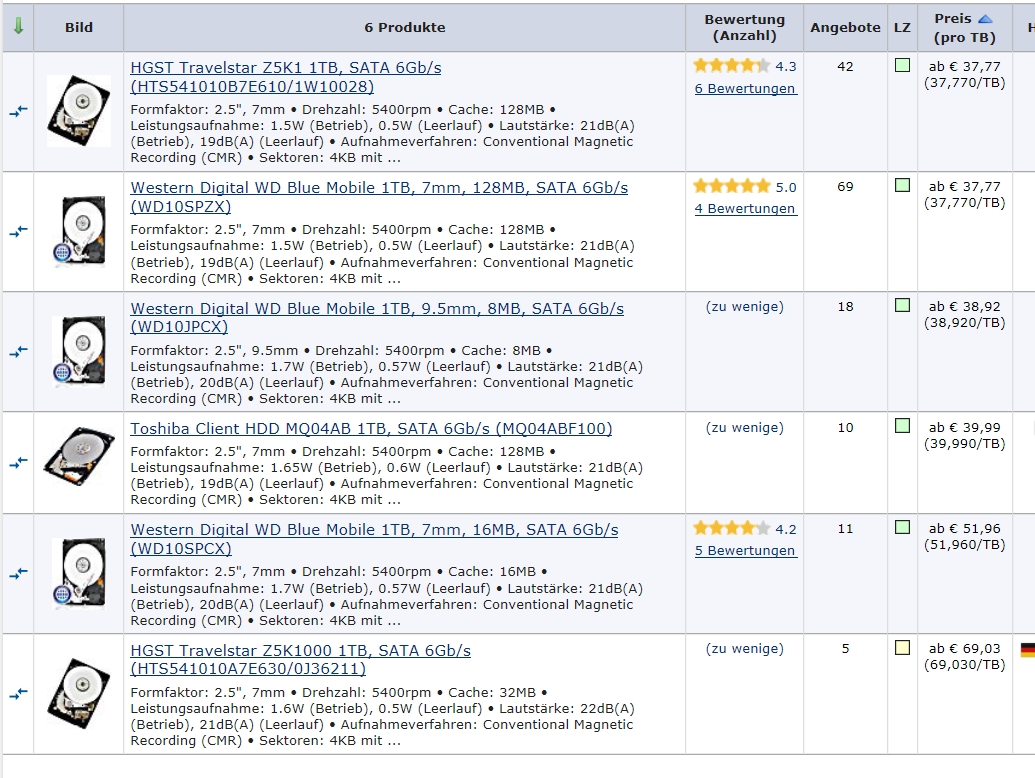
Task: Click price ab € 51,96
Action: coord(964,528)
